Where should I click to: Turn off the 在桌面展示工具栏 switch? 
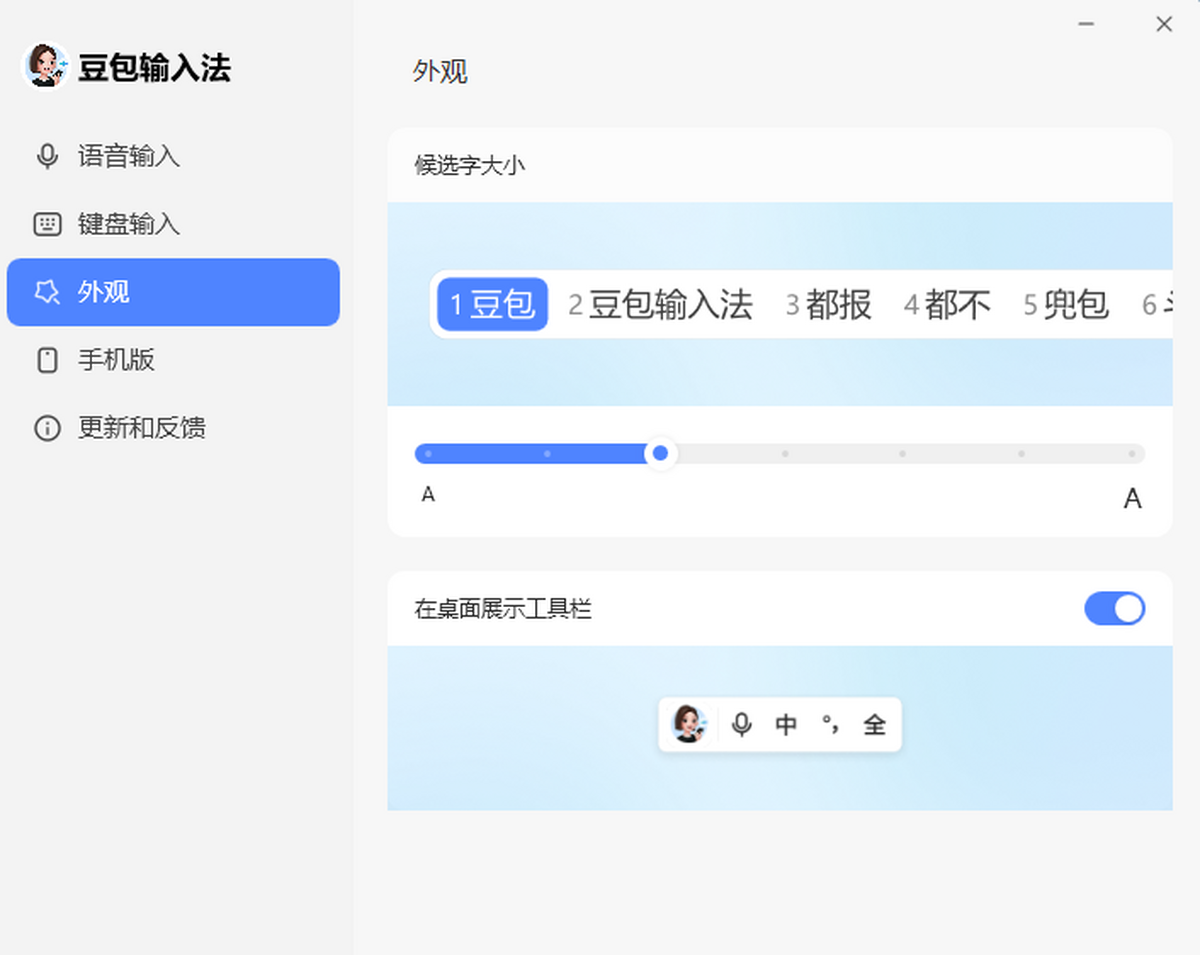click(1114, 608)
